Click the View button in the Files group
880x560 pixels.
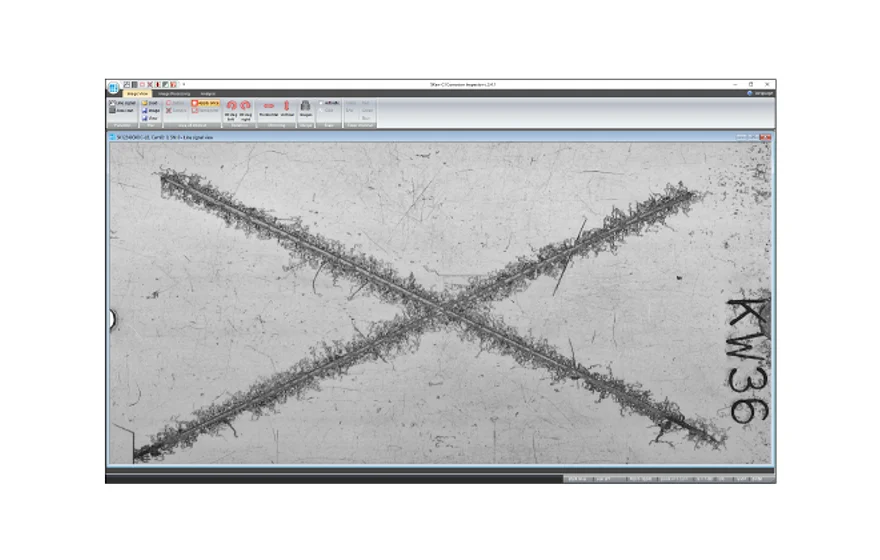pos(151,117)
